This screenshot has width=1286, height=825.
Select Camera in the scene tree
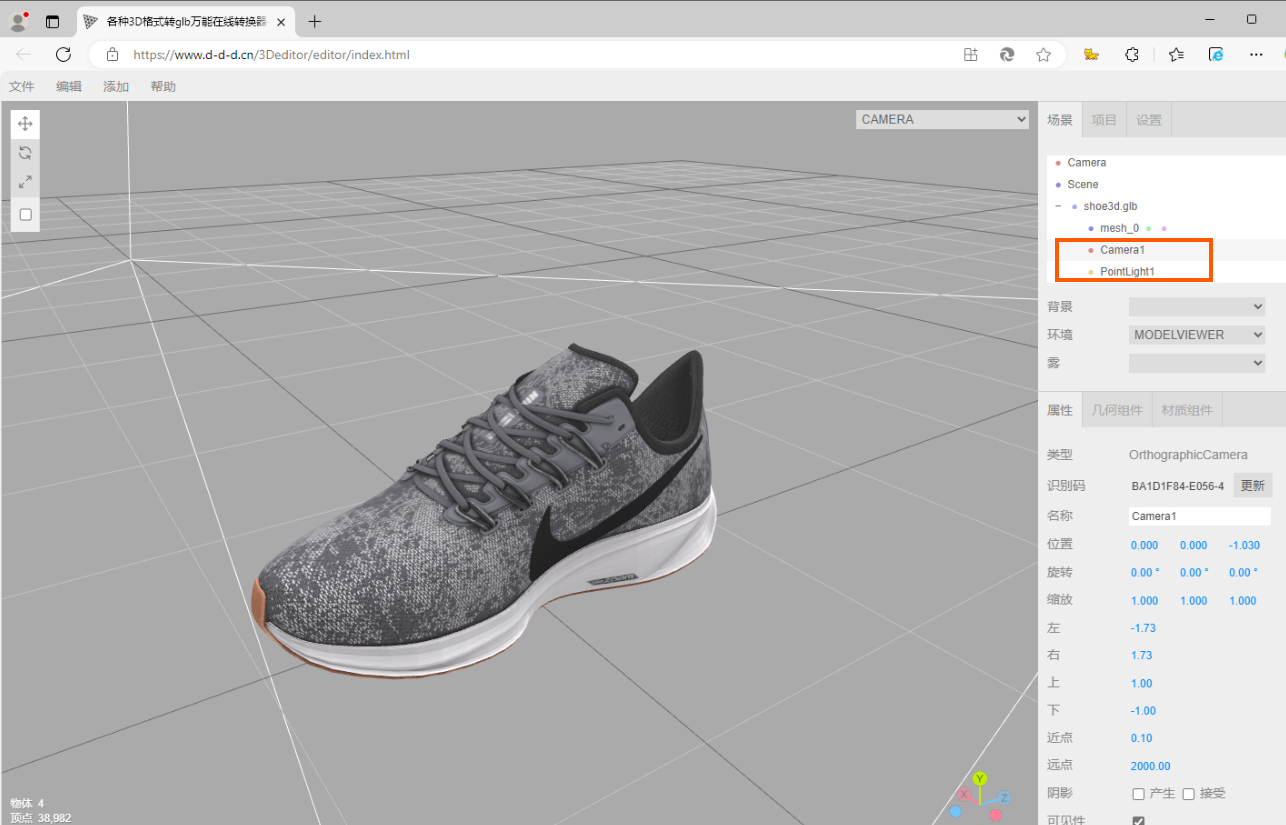(1086, 163)
